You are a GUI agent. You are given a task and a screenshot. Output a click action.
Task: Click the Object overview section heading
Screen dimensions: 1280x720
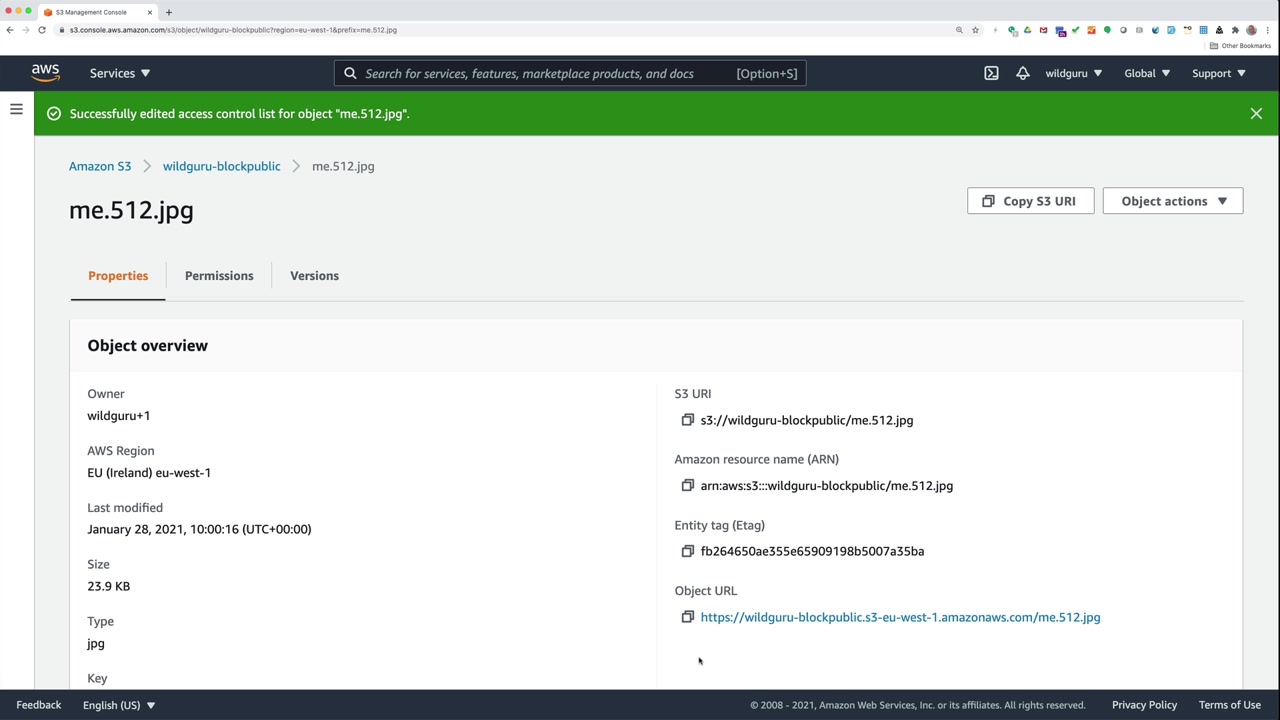click(147, 346)
